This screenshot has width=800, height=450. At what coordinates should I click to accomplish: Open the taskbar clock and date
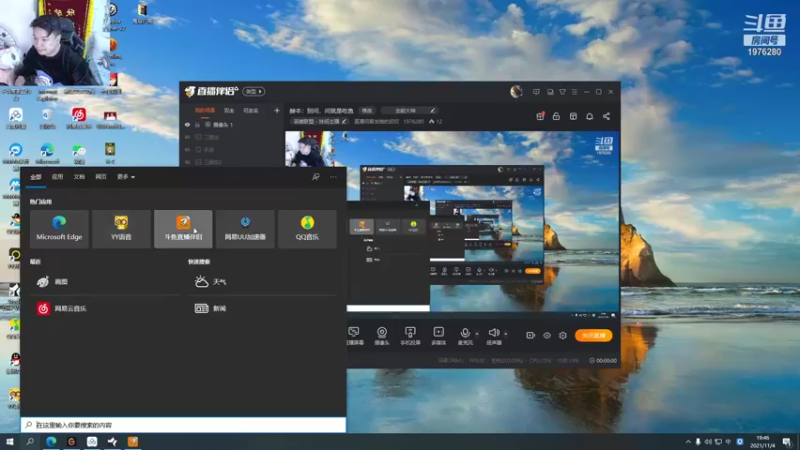763,442
